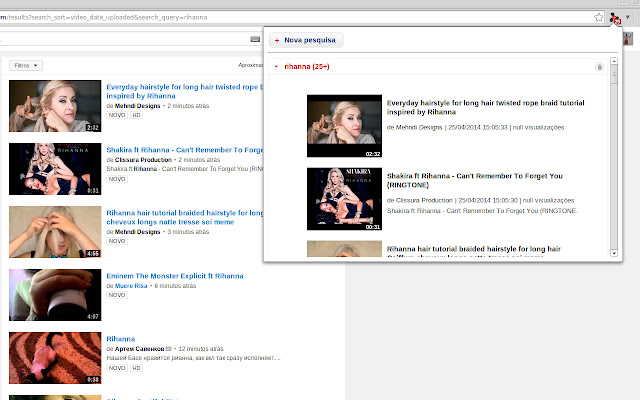This screenshot has height=400, width=640.
Task: Open thumbnail of Rihanna hair tutorial braided video
Action: coord(55,232)
